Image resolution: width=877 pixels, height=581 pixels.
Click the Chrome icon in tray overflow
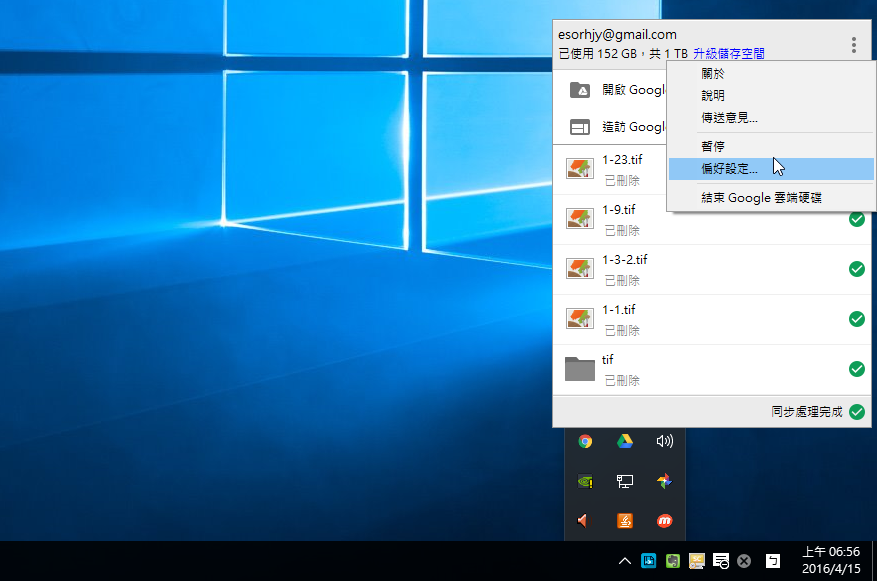tap(585, 442)
